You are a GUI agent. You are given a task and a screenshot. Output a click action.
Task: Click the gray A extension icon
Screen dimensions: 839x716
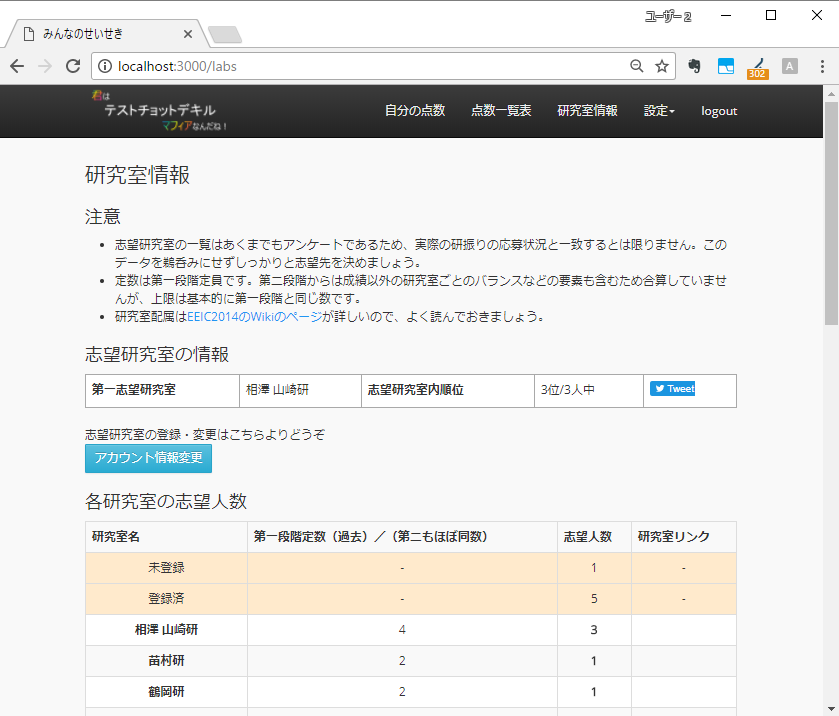[789, 66]
